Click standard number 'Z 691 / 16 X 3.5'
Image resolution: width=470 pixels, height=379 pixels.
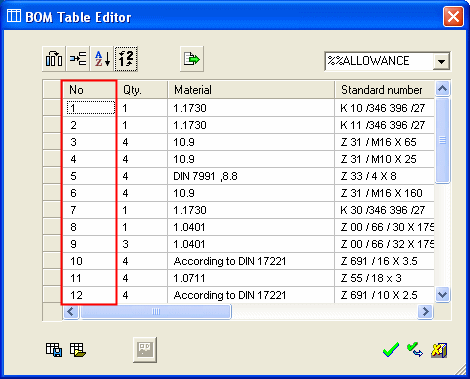point(385,261)
